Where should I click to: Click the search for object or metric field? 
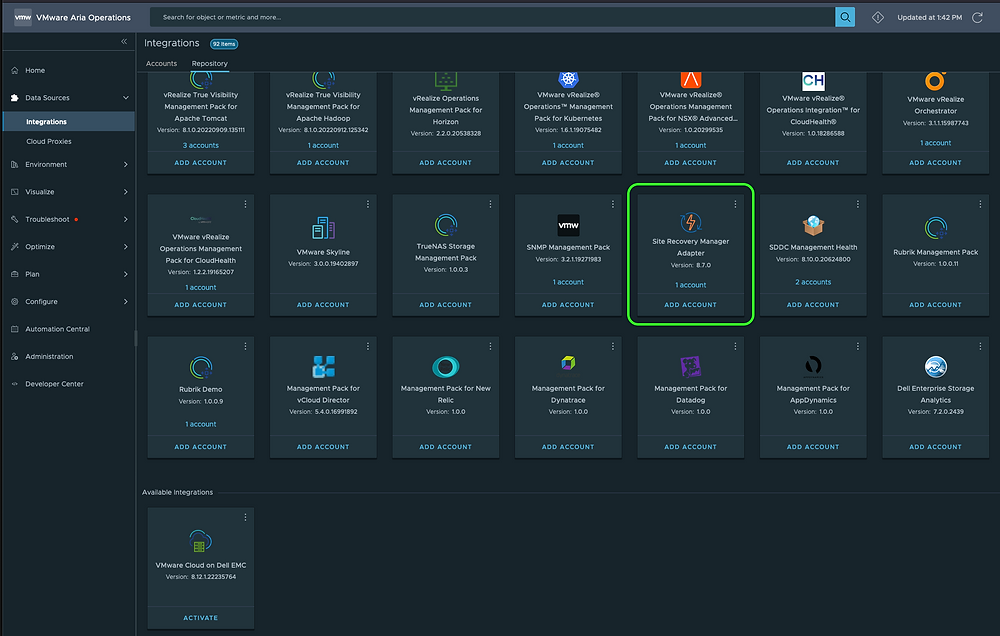point(492,17)
